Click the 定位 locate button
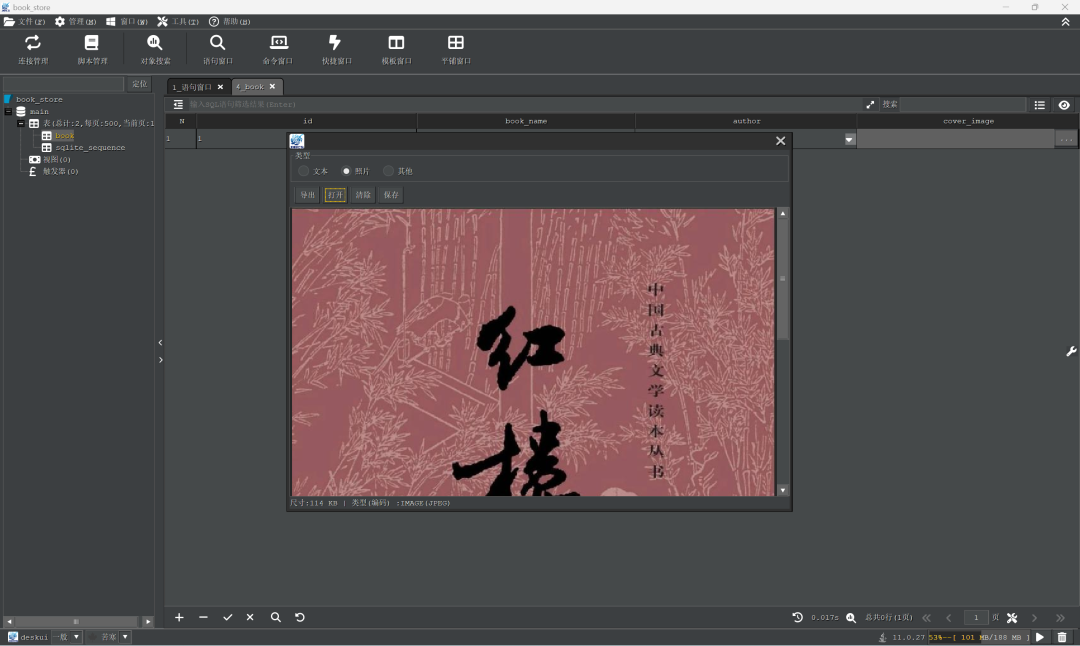The height and width of the screenshot is (646, 1080). (140, 84)
